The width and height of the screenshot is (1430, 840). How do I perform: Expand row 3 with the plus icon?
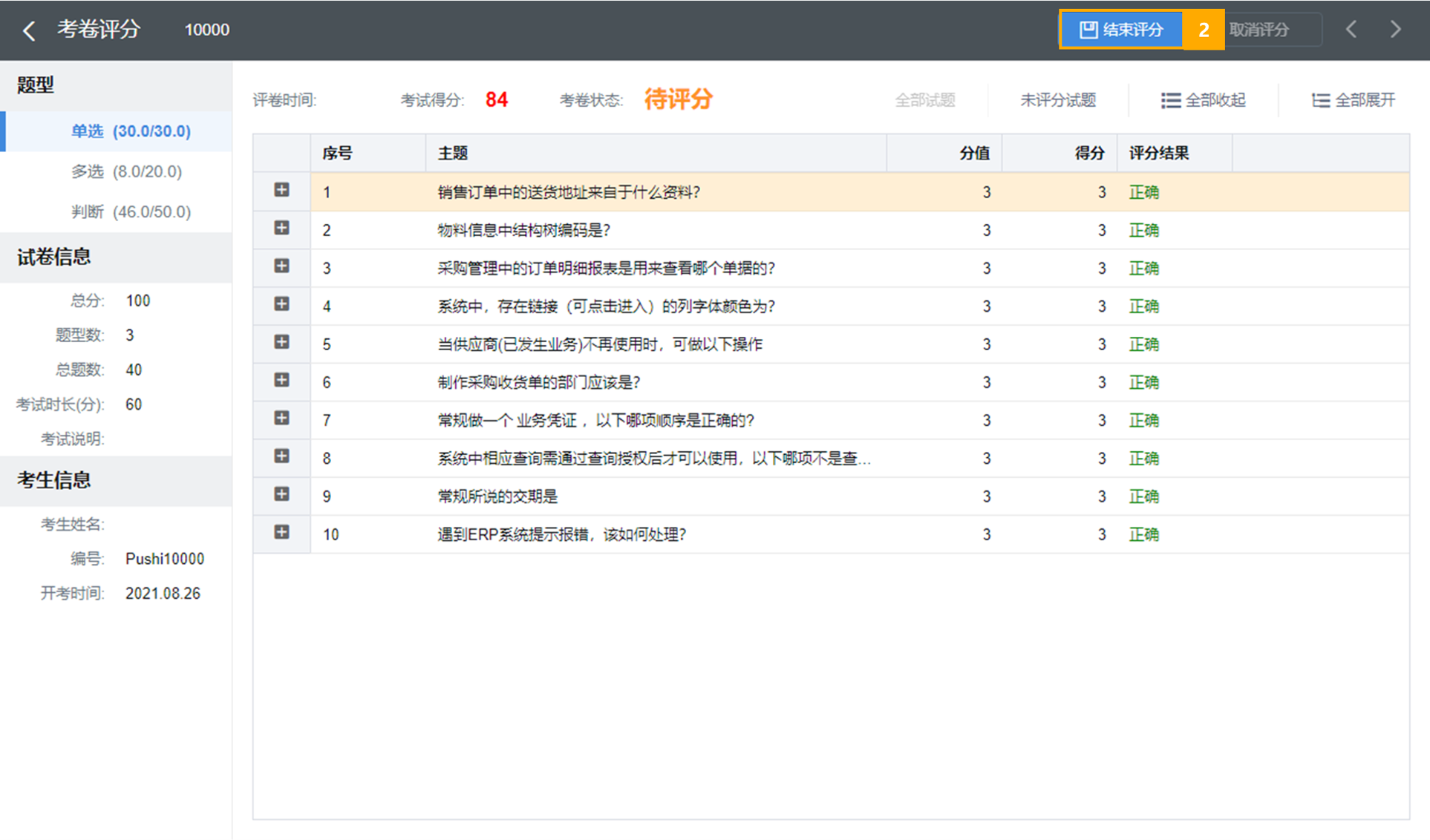pyautogui.click(x=281, y=266)
